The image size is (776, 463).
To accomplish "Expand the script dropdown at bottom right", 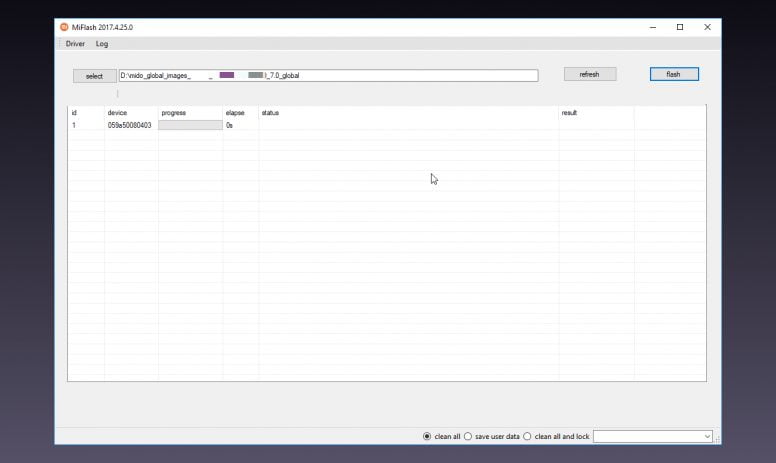I will [x=653, y=436].
